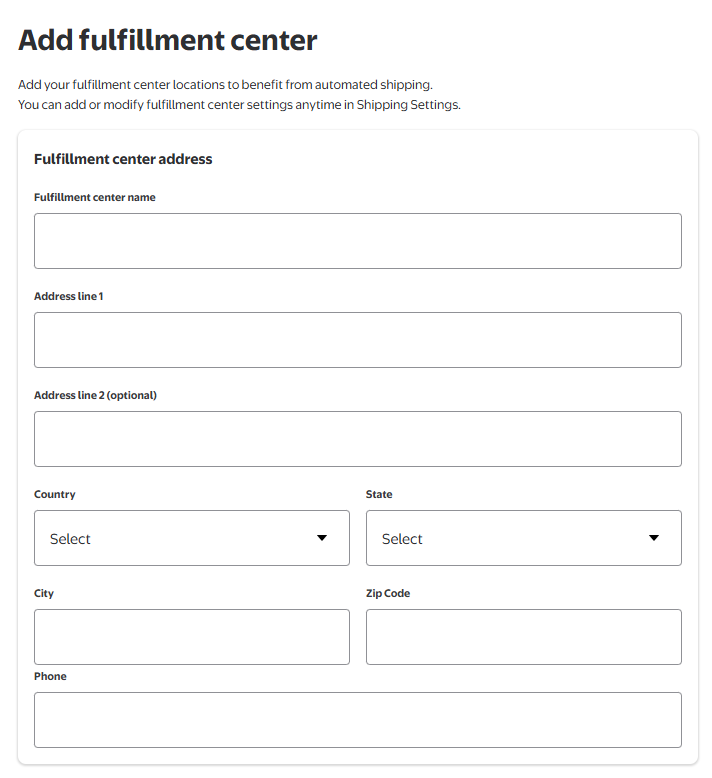This screenshot has height=778, width=712.
Task: Click the 'State' field label
Action: tap(379, 494)
